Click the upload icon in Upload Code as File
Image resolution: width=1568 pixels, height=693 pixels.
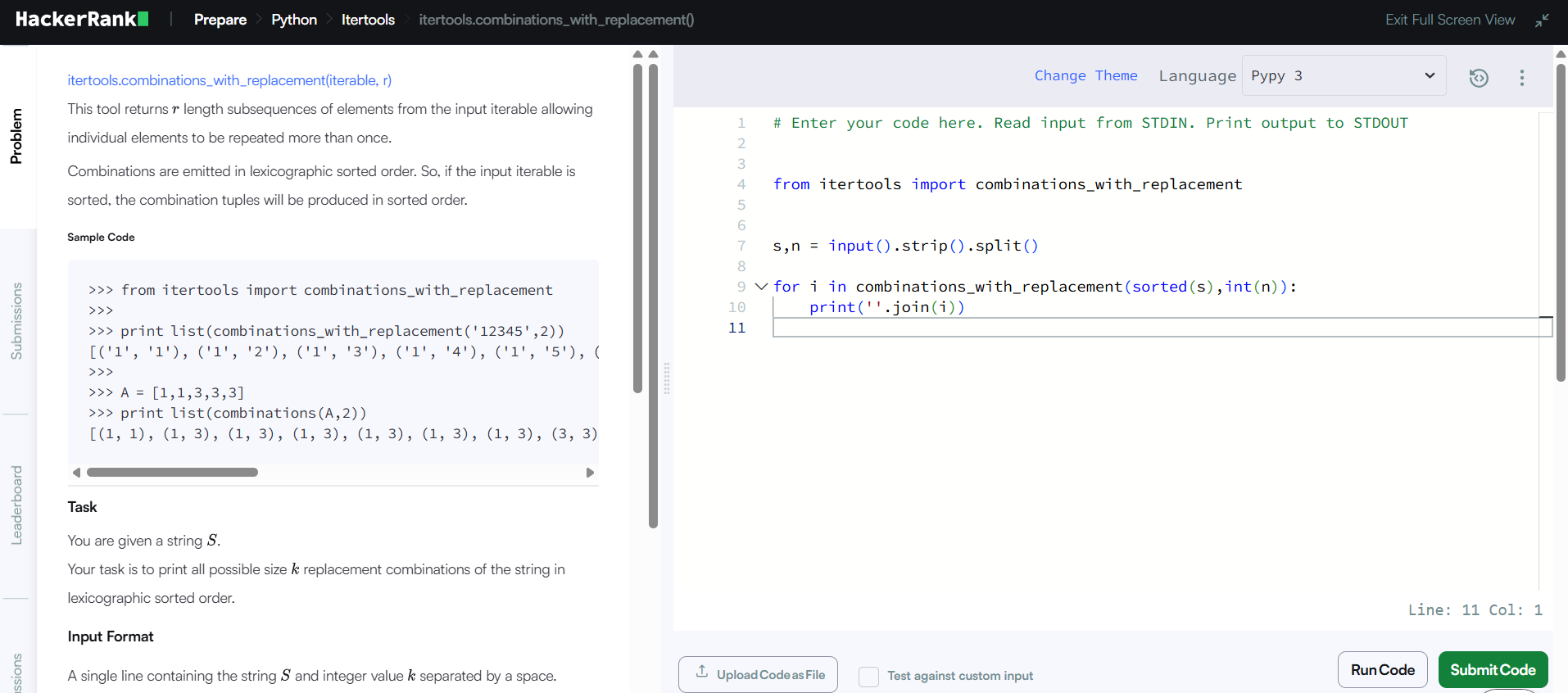click(702, 673)
